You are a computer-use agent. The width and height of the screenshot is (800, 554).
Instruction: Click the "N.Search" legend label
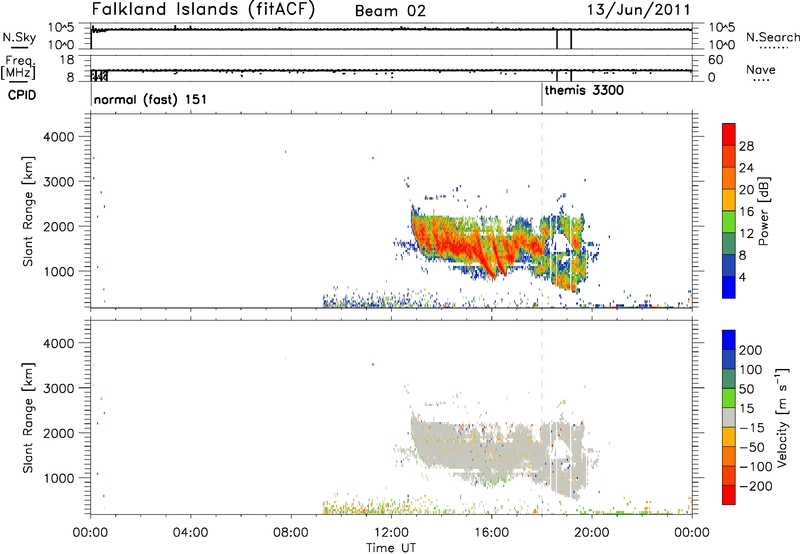[773, 37]
